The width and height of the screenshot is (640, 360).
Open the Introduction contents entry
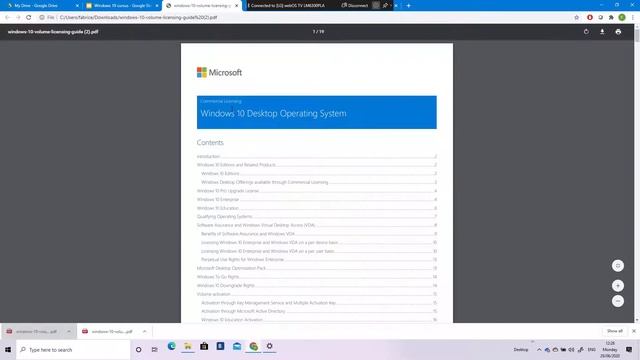316,156
